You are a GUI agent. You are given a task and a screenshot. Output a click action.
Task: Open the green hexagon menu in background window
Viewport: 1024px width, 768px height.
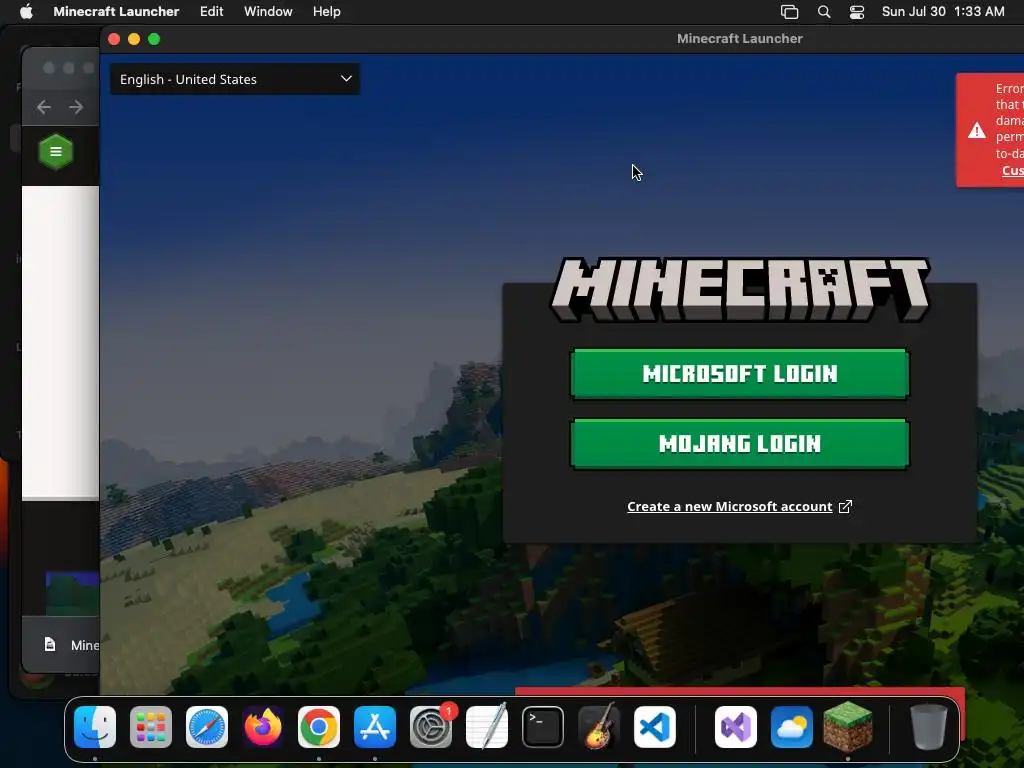point(56,152)
